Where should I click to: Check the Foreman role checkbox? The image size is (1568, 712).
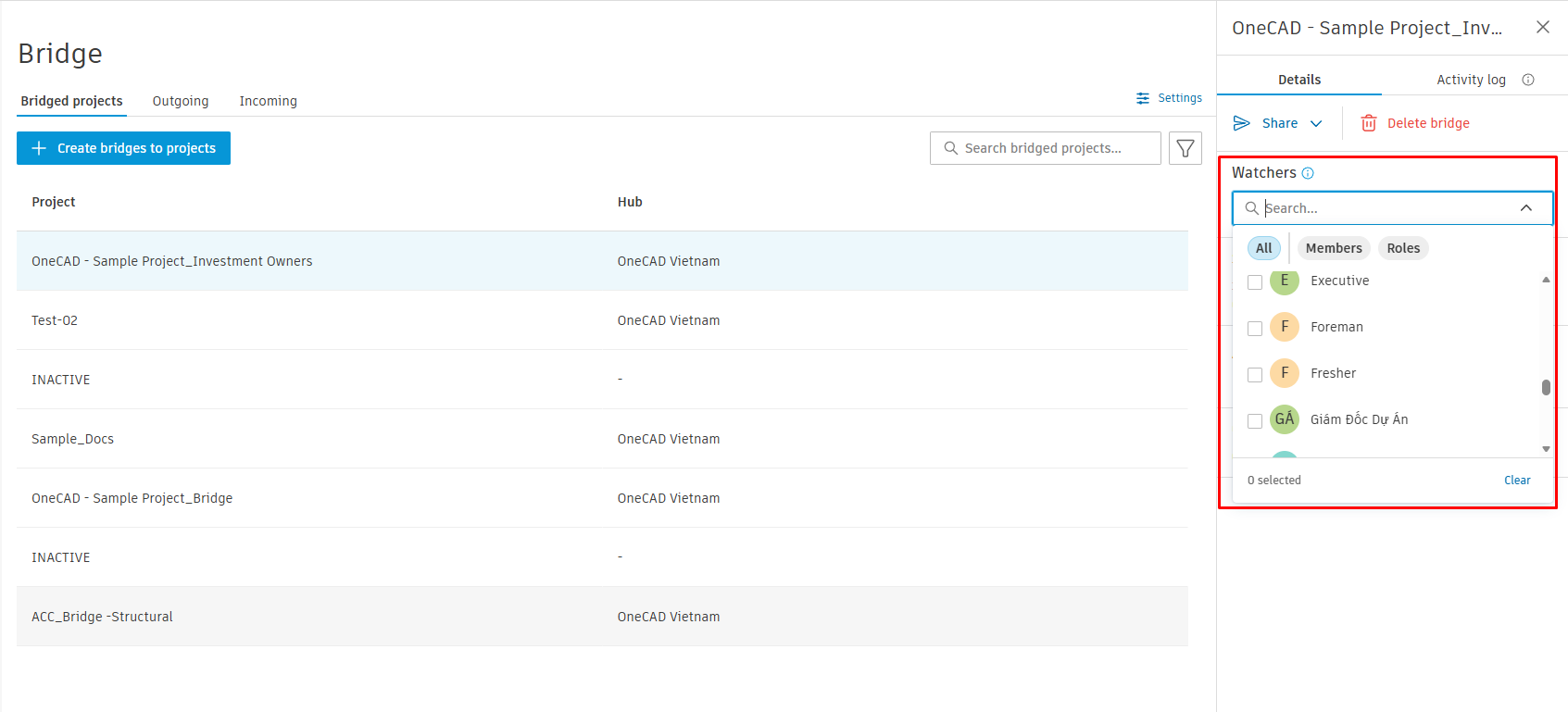click(1255, 329)
